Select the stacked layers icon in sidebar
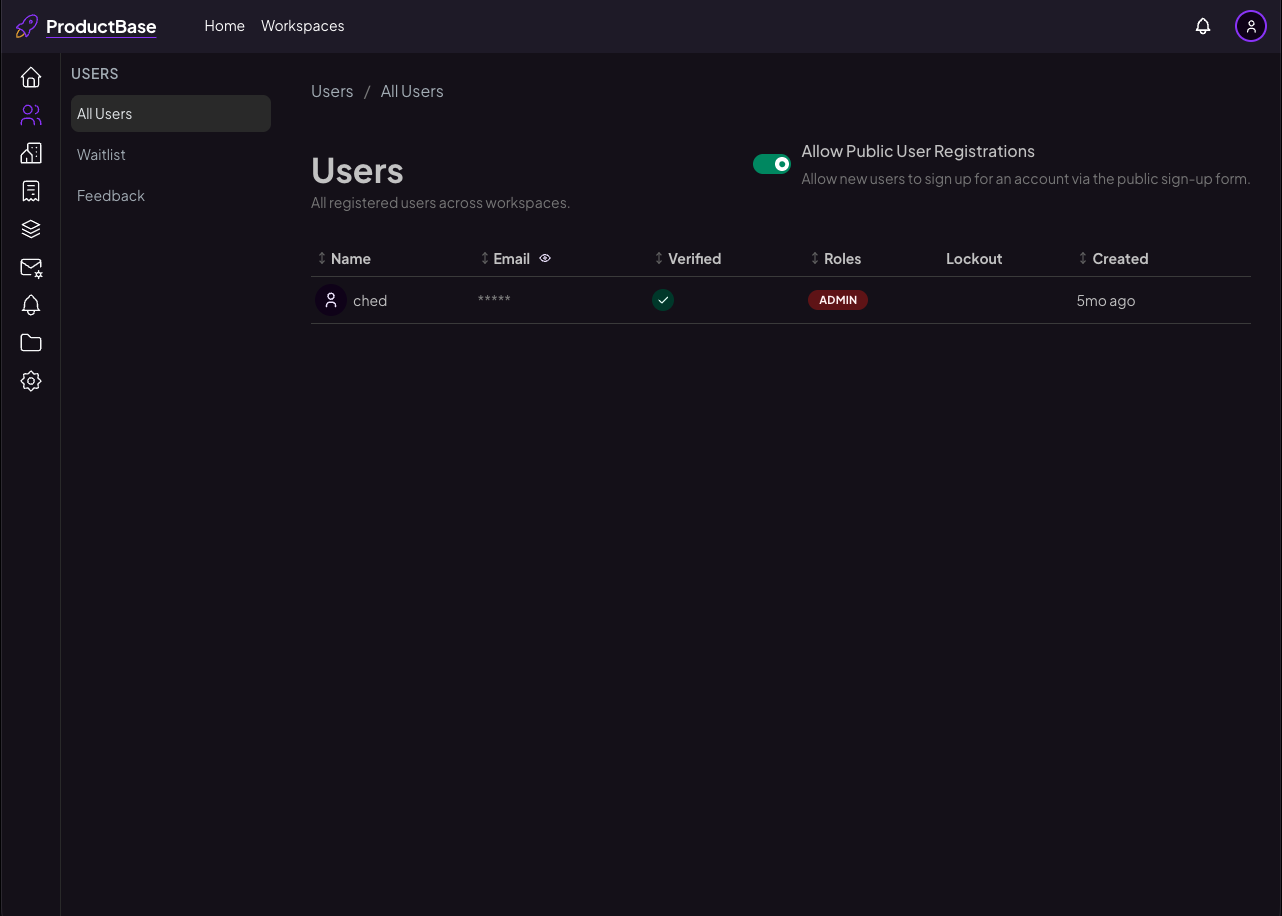This screenshot has width=1282, height=916. click(31, 229)
